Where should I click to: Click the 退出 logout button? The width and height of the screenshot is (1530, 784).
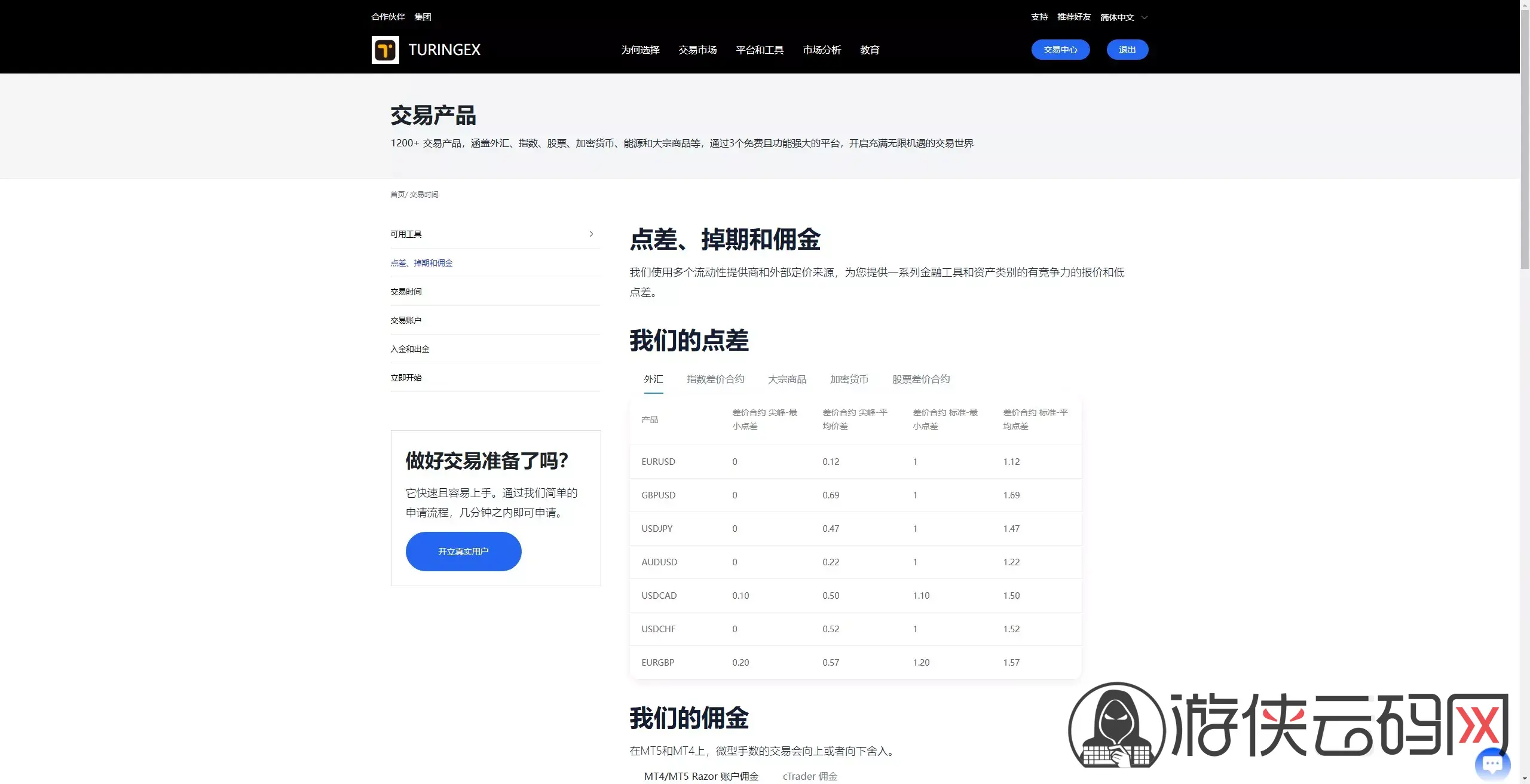[1127, 50]
